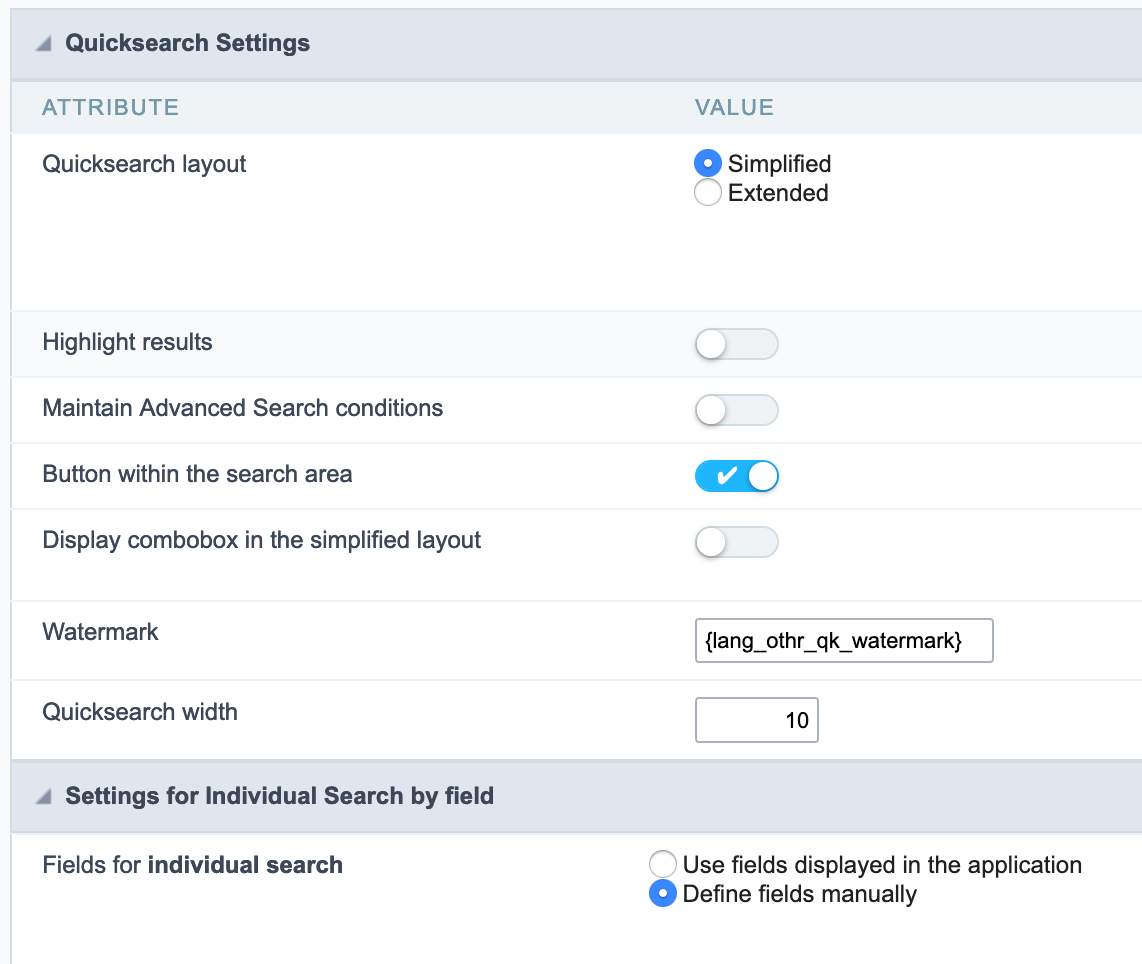The height and width of the screenshot is (964, 1142).
Task: Collapse the Quicksearch Settings section triangle
Action: click(x=43, y=44)
